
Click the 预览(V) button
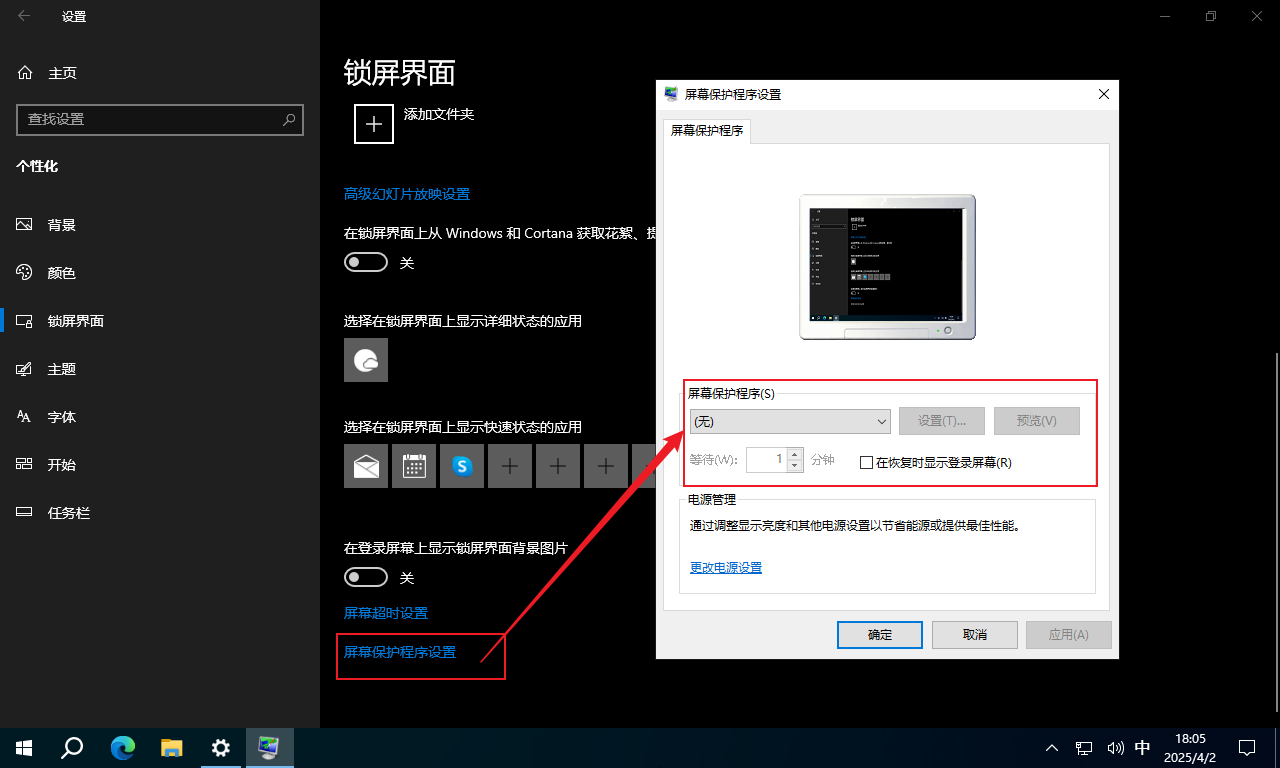(1037, 421)
